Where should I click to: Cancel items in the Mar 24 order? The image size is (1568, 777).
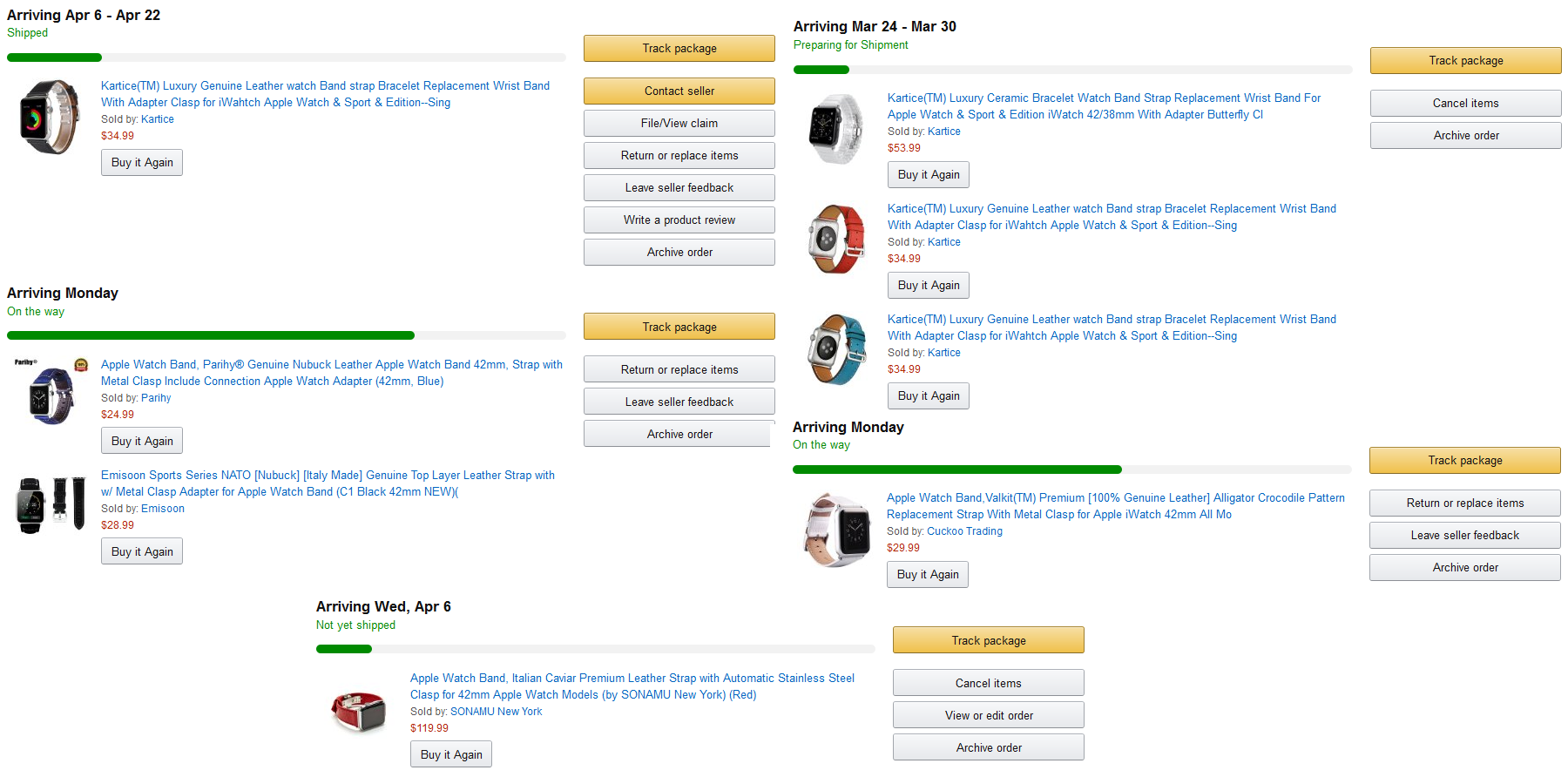pos(1466,103)
